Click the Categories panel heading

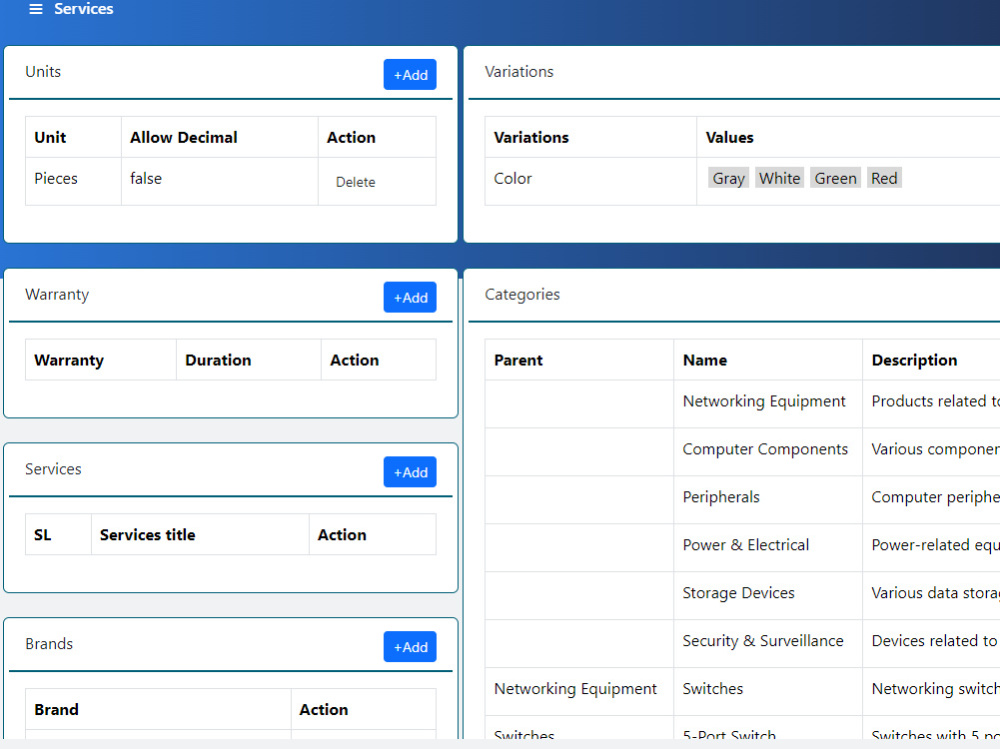tap(522, 294)
